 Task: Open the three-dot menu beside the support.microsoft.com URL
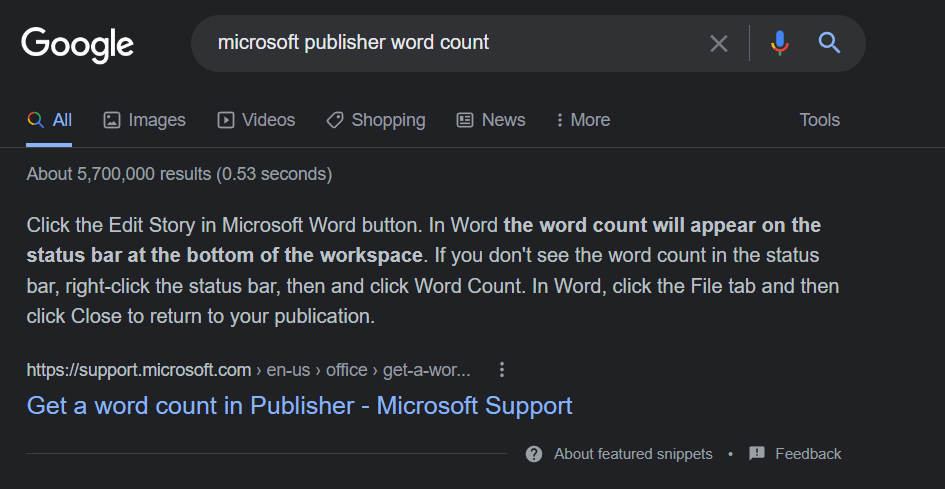502,370
